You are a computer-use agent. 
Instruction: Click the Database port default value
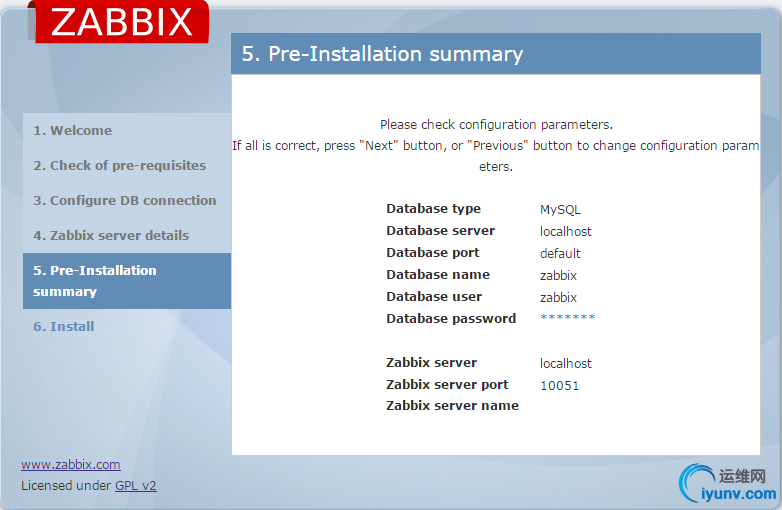[560, 254]
